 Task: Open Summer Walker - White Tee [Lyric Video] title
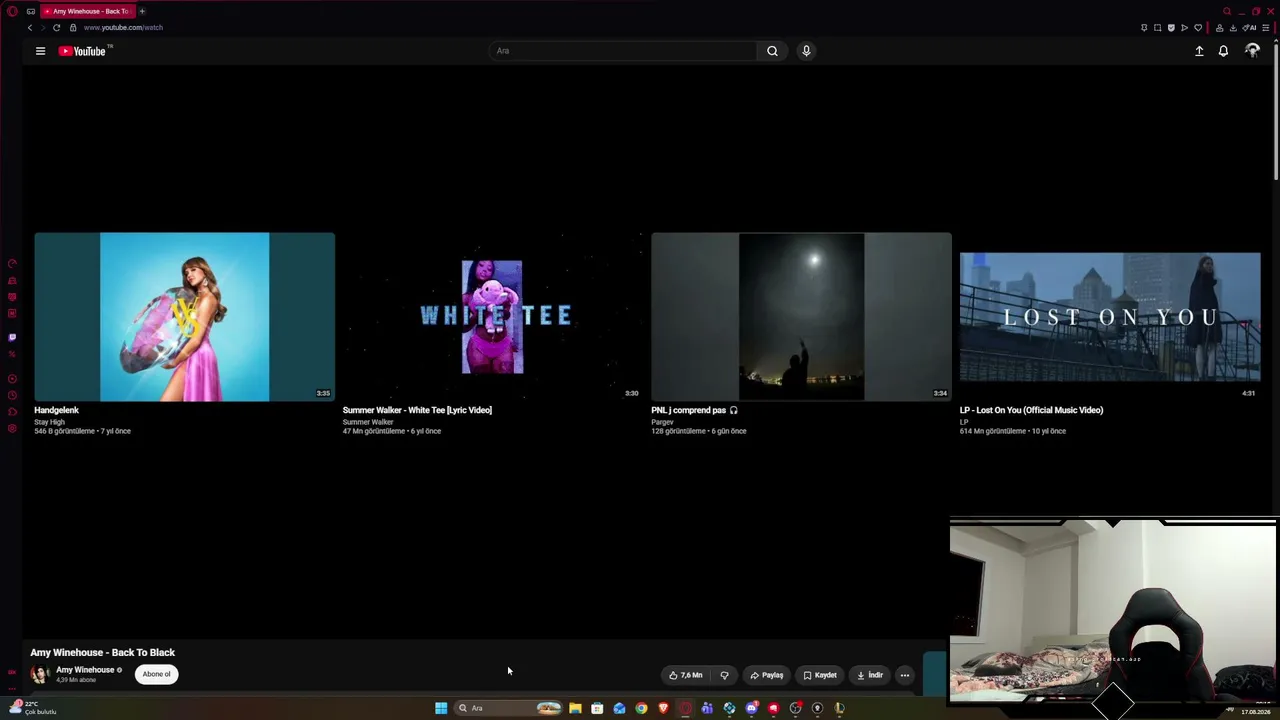tap(417, 410)
